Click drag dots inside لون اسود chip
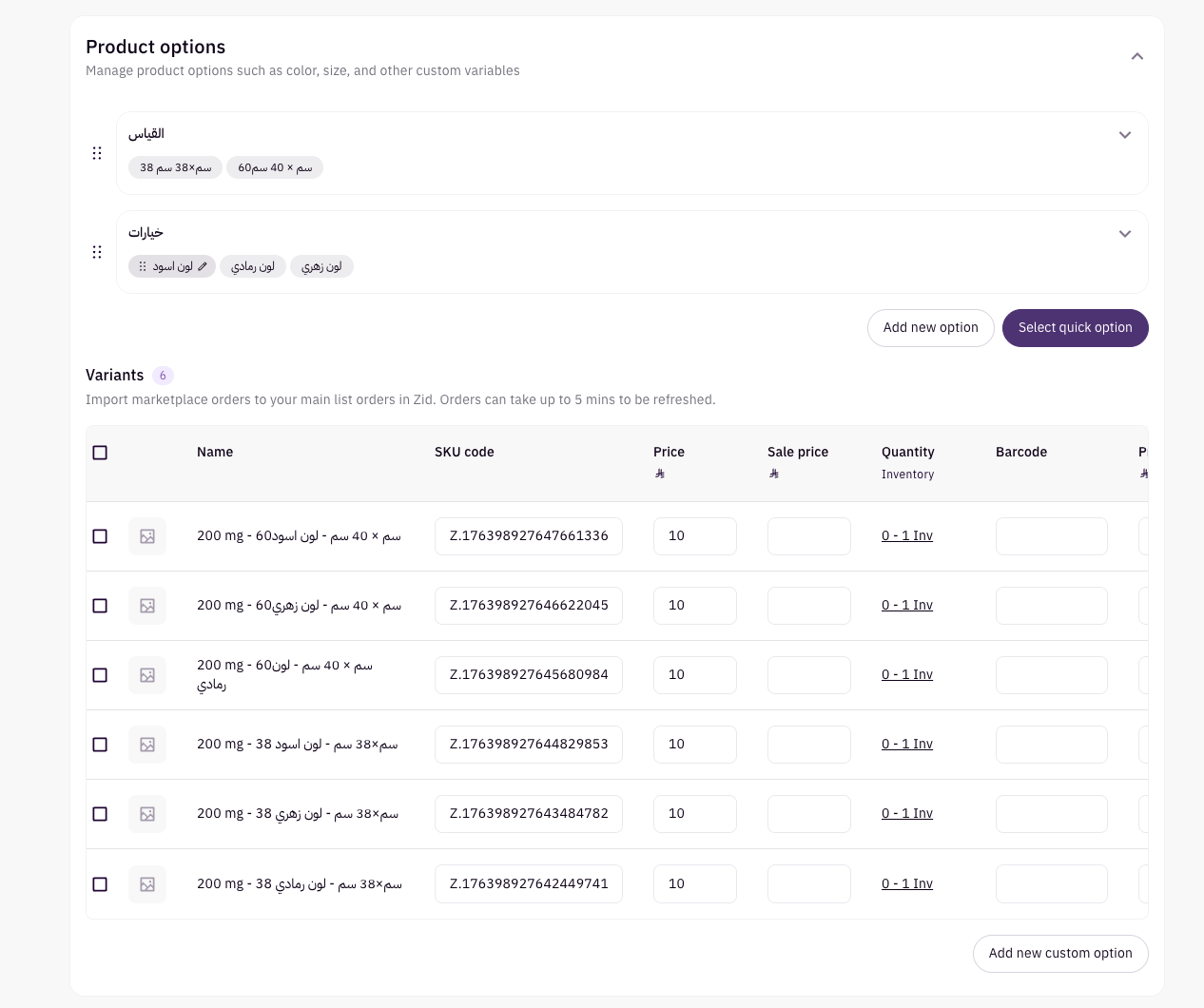The height and width of the screenshot is (1008, 1204). [143, 266]
